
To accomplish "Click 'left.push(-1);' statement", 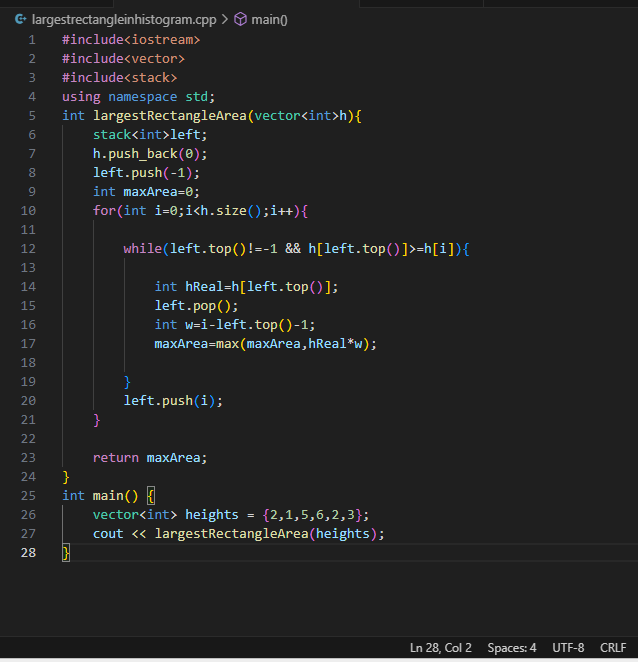I will pyautogui.click(x=146, y=173).
